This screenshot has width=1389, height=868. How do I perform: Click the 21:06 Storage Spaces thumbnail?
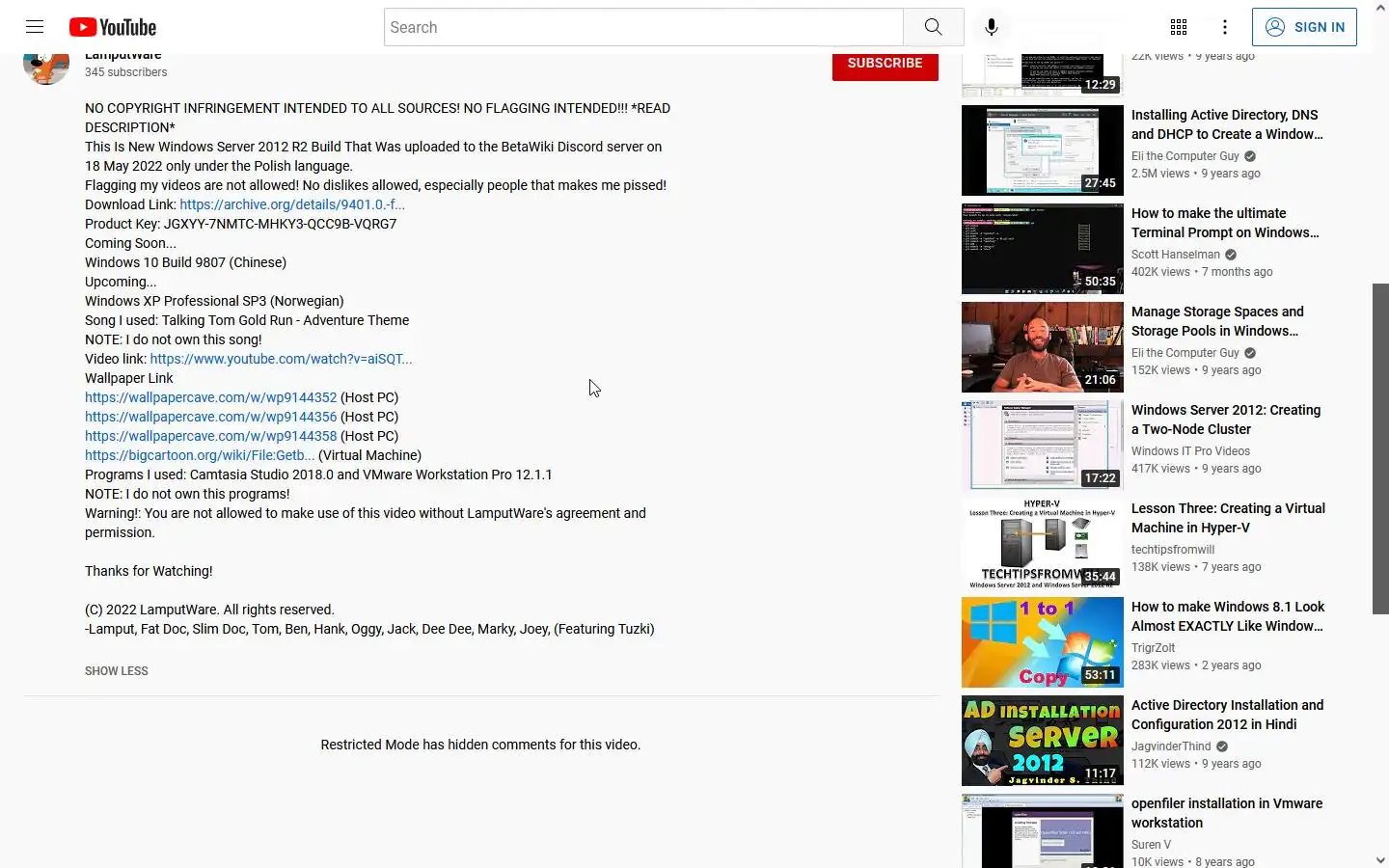pos(1043,347)
